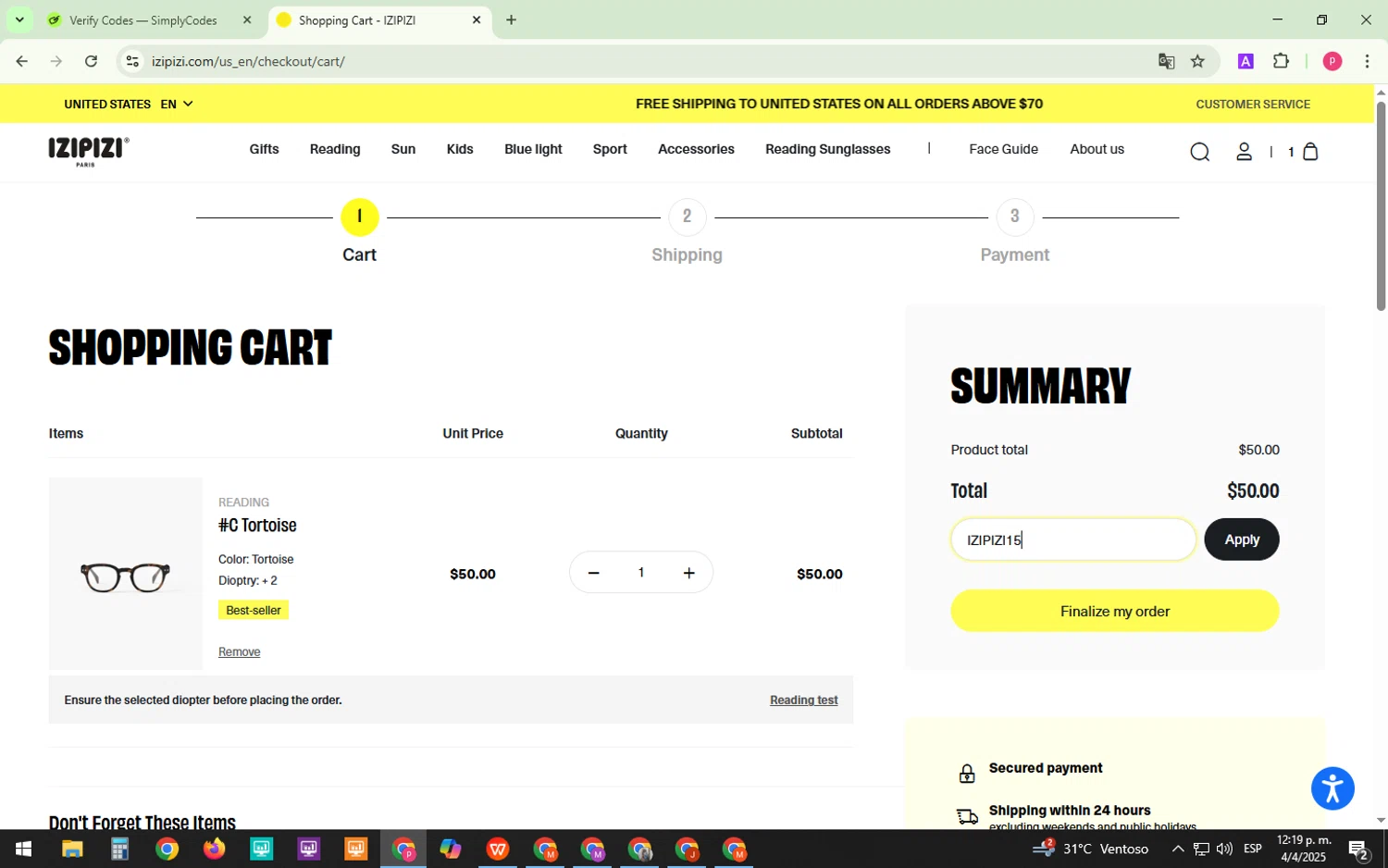Open the Gifts menu
Viewport: 1388px width, 868px height.
264,149
